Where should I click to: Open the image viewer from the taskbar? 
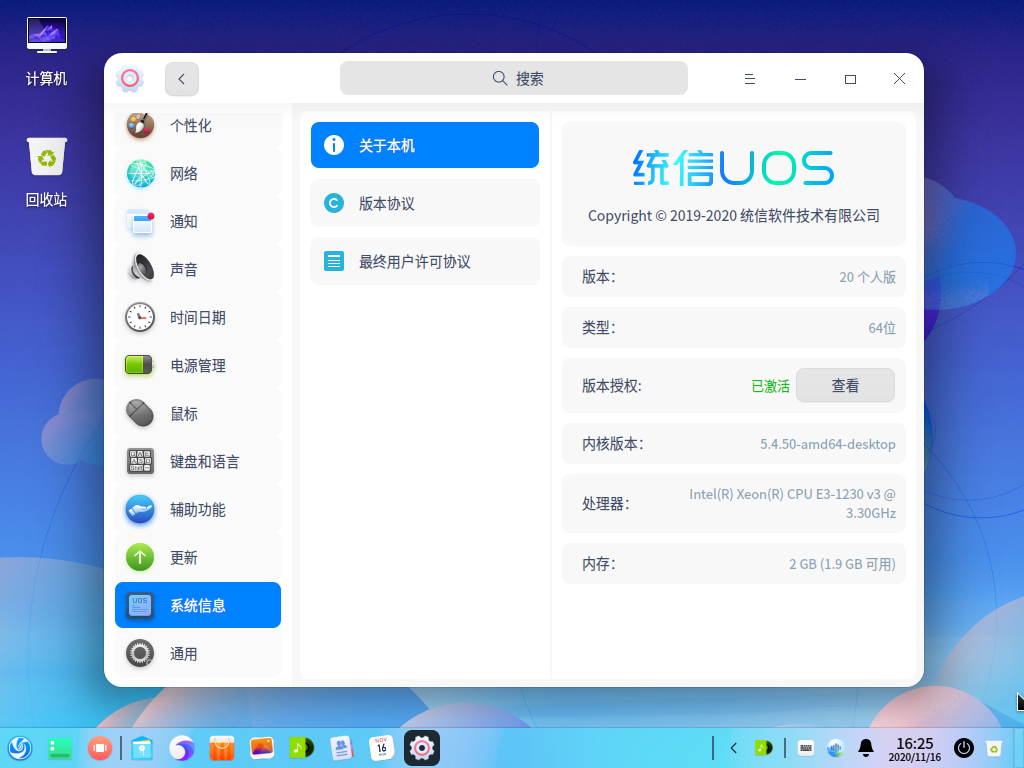[x=262, y=748]
